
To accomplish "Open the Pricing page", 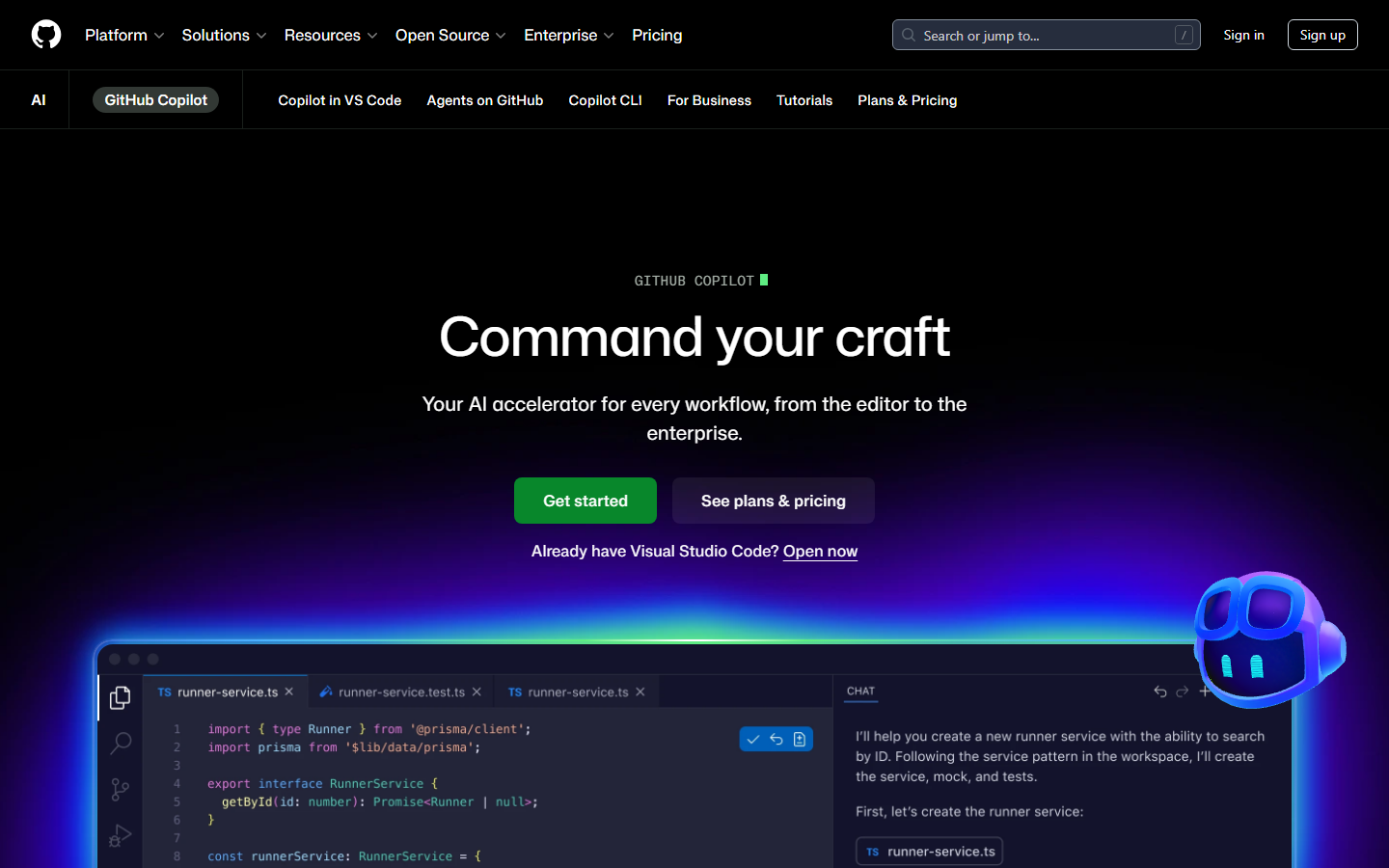I will tap(657, 35).
